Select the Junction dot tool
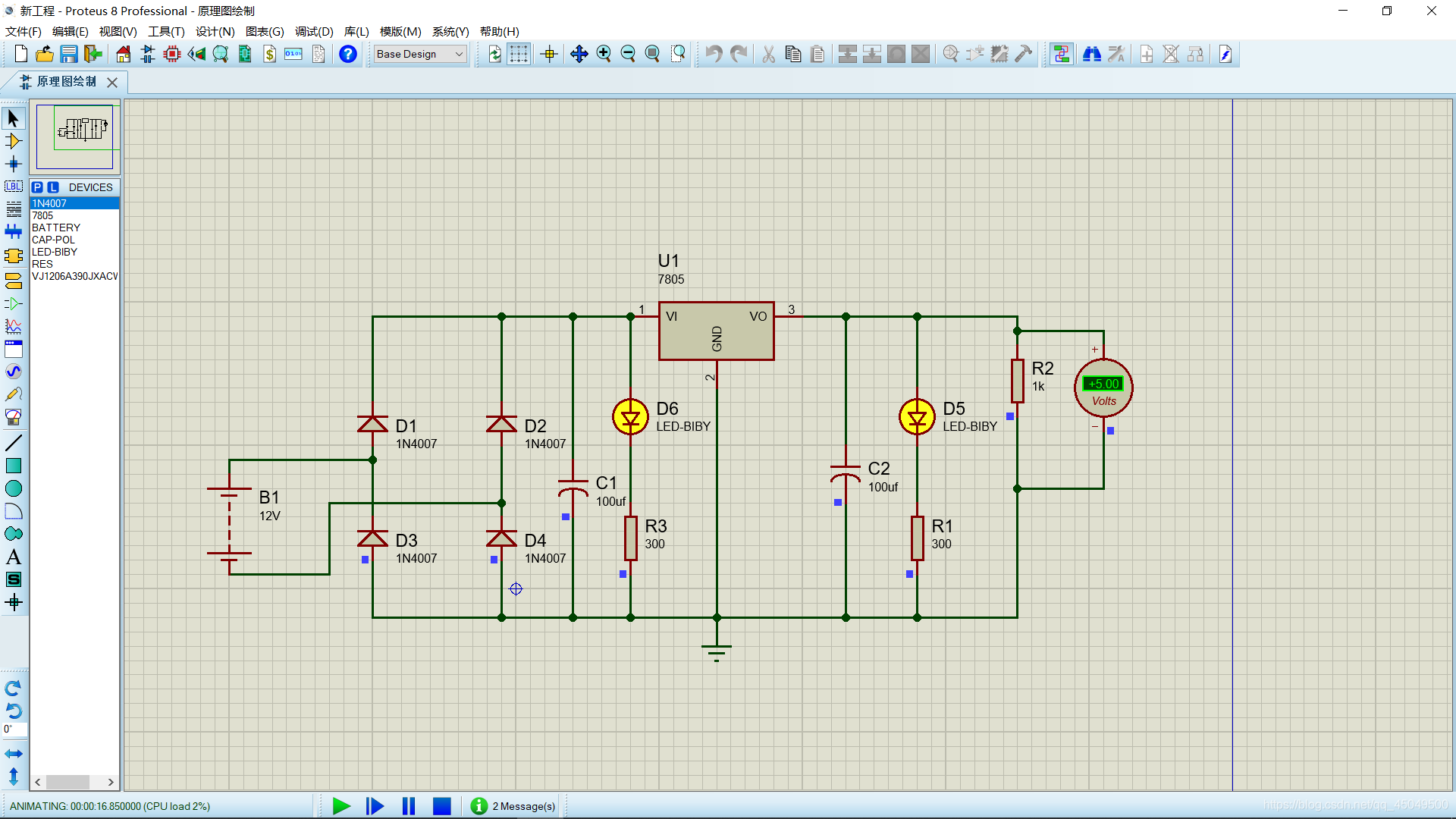The width and height of the screenshot is (1456, 819). pyautogui.click(x=13, y=164)
